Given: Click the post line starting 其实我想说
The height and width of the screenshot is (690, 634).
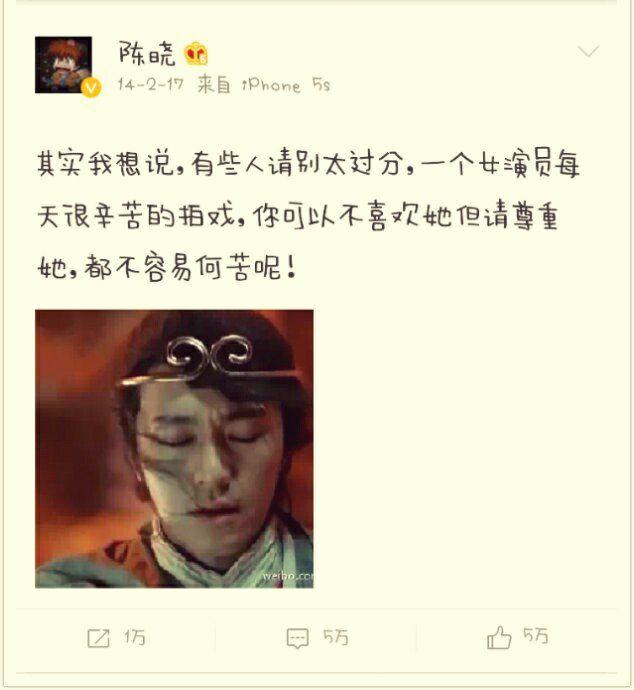Looking at the screenshot, I should click(x=308, y=164).
